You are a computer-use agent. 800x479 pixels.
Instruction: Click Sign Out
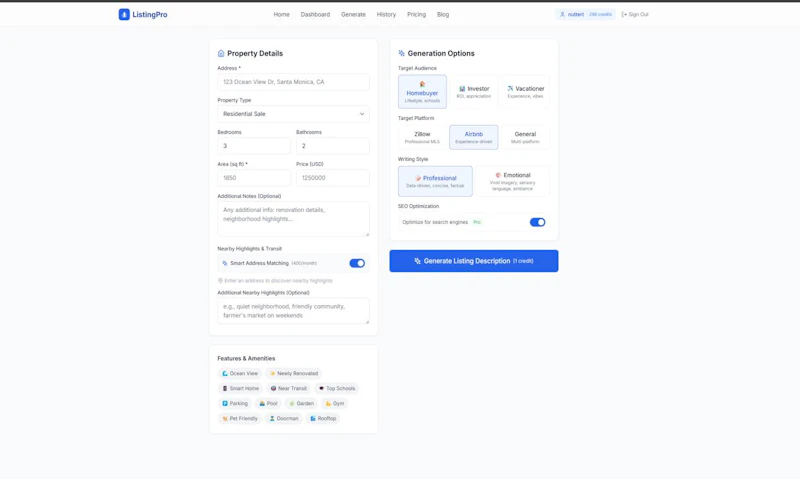click(635, 14)
